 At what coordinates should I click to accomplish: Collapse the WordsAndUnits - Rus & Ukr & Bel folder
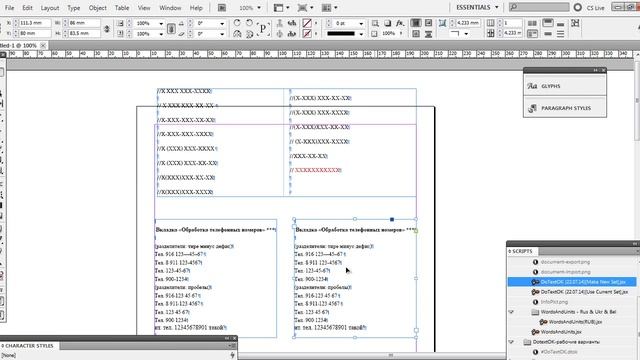coord(511,312)
